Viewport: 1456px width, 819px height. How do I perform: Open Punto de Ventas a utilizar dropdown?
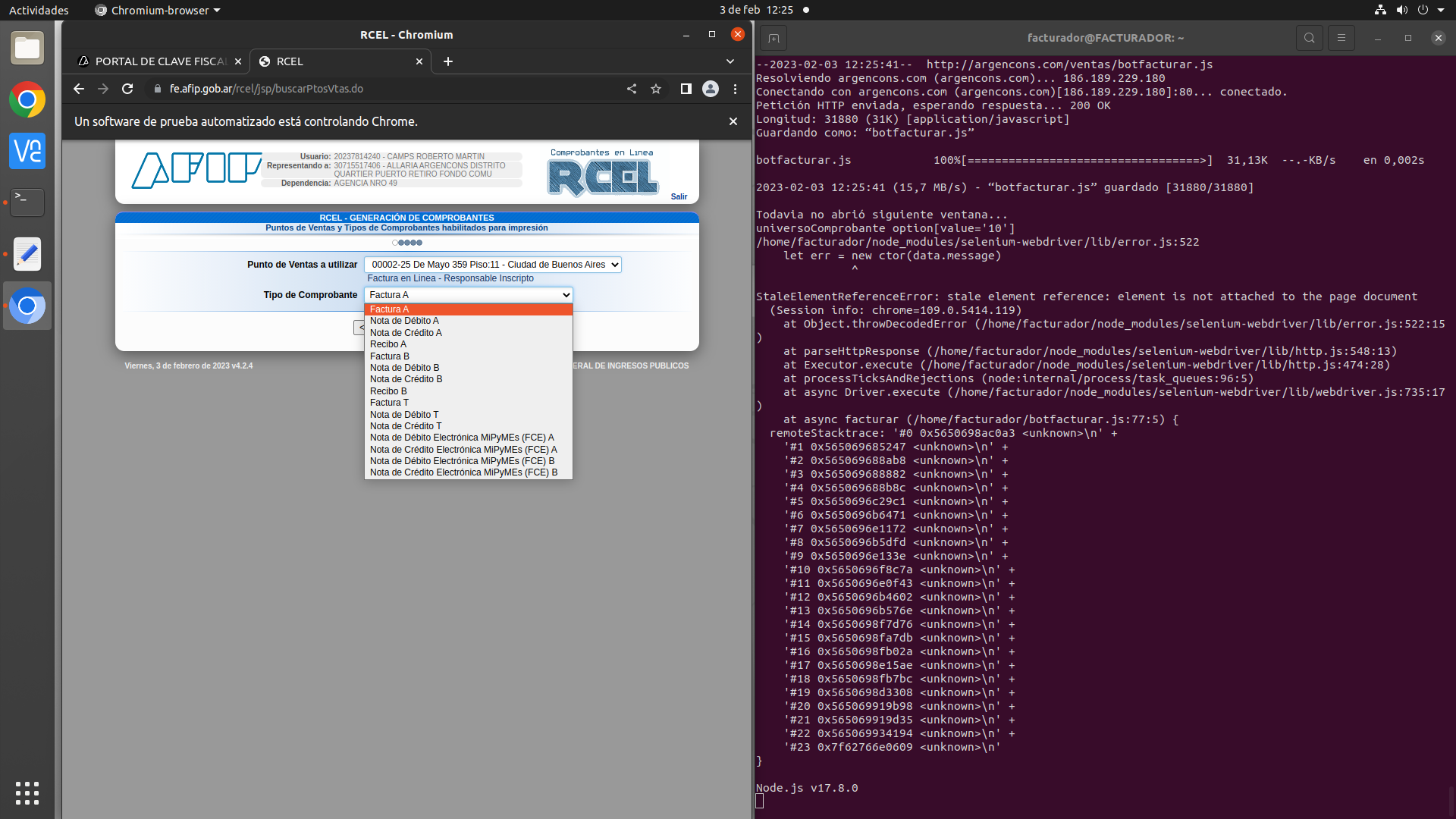pyautogui.click(x=493, y=265)
